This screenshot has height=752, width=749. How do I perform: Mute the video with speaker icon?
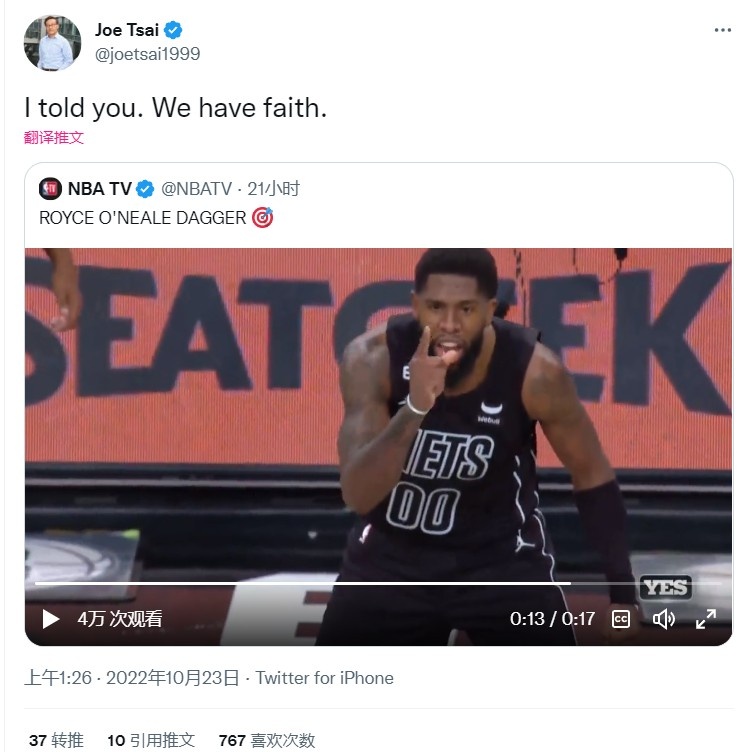point(664,619)
